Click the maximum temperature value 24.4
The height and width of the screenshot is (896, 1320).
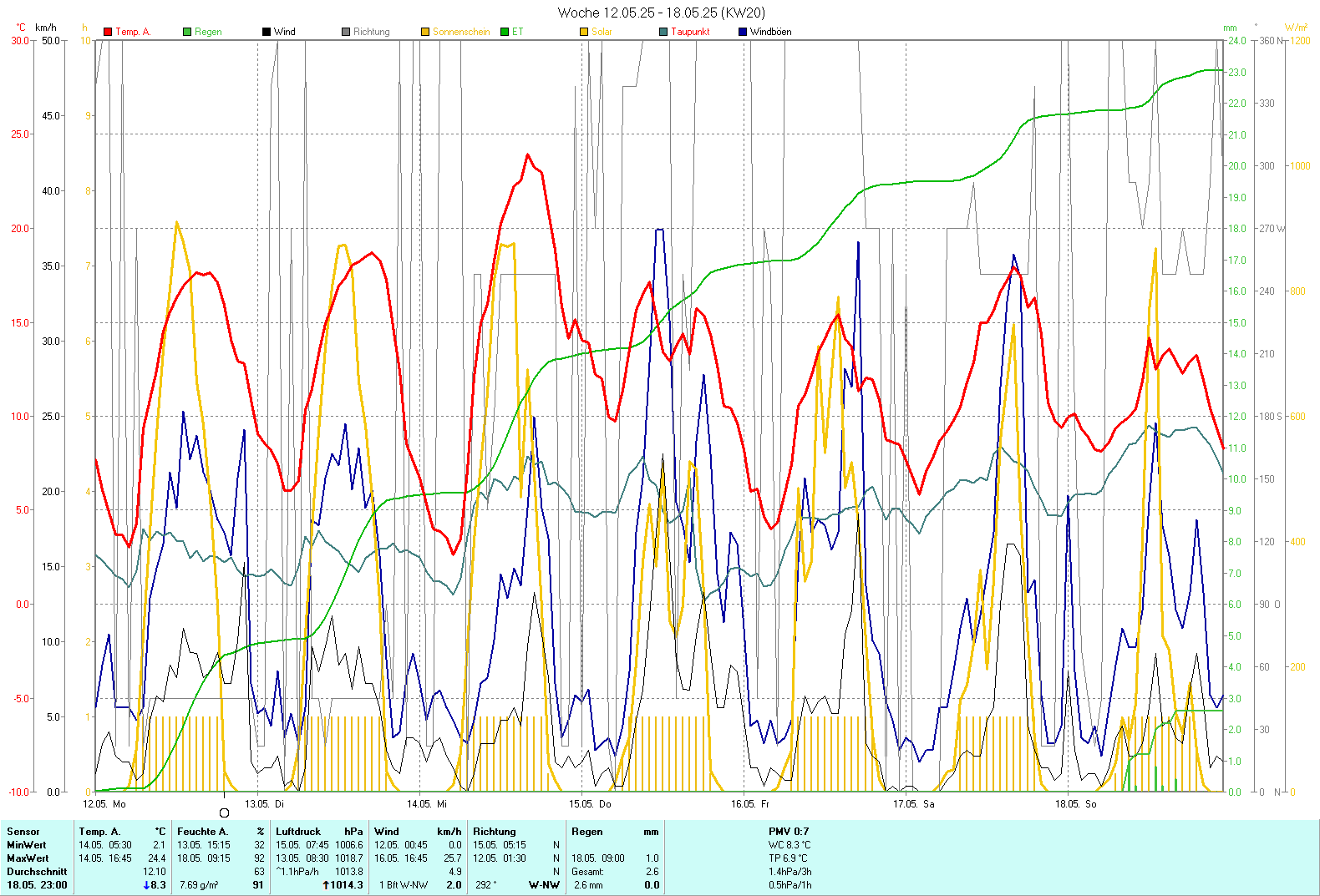(156, 858)
